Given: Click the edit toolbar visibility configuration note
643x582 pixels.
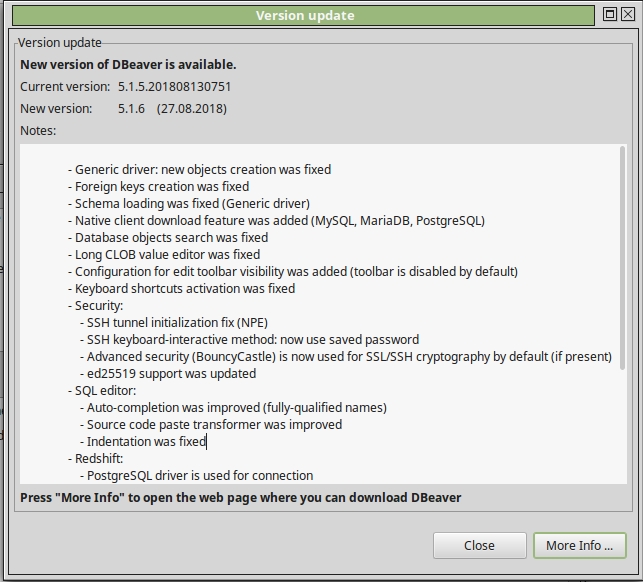Looking at the screenshot, I should [292, 272].
